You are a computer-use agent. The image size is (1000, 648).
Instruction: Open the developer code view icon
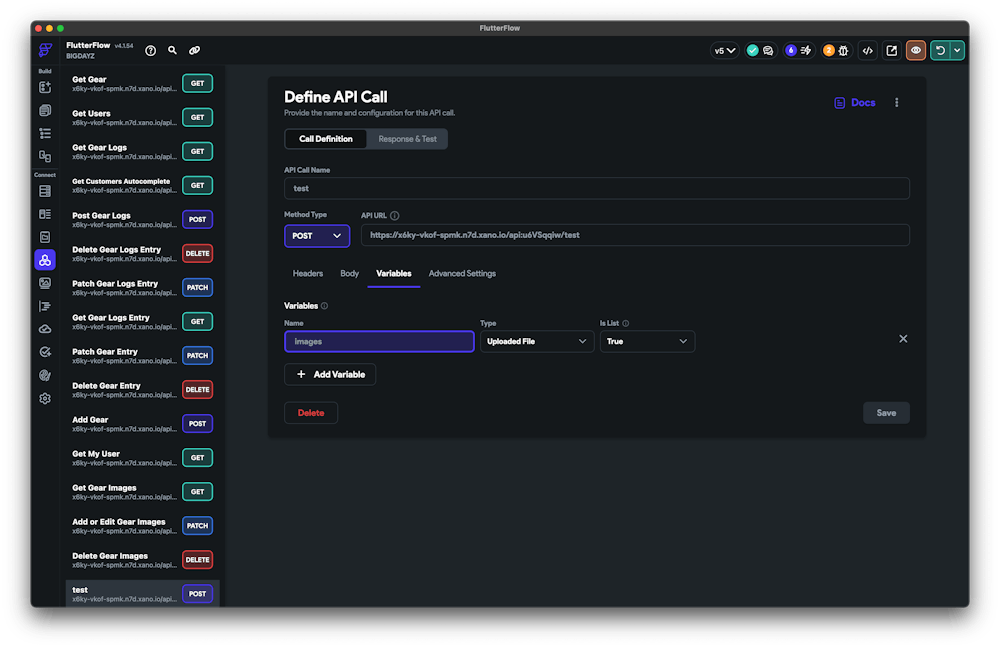click(x=867, y=50)
